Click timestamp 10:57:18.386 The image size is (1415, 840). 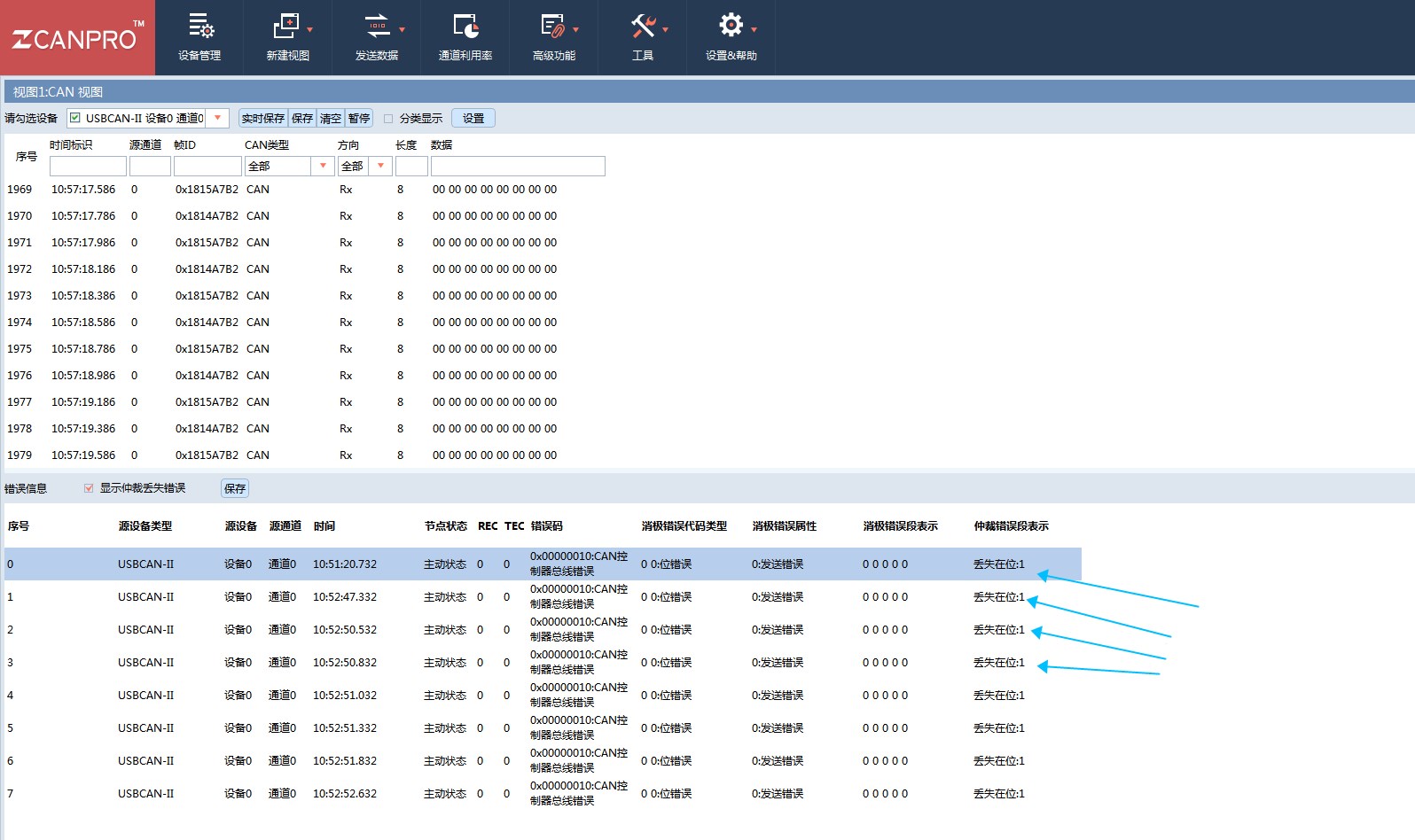(x=83, y=296)
